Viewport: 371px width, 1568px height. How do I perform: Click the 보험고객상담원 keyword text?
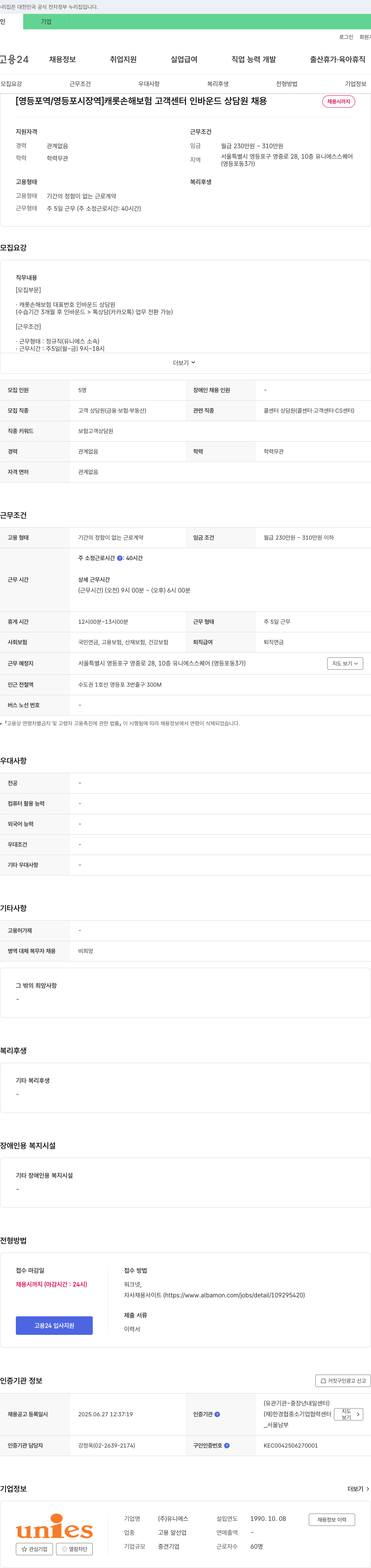[95, 431]
